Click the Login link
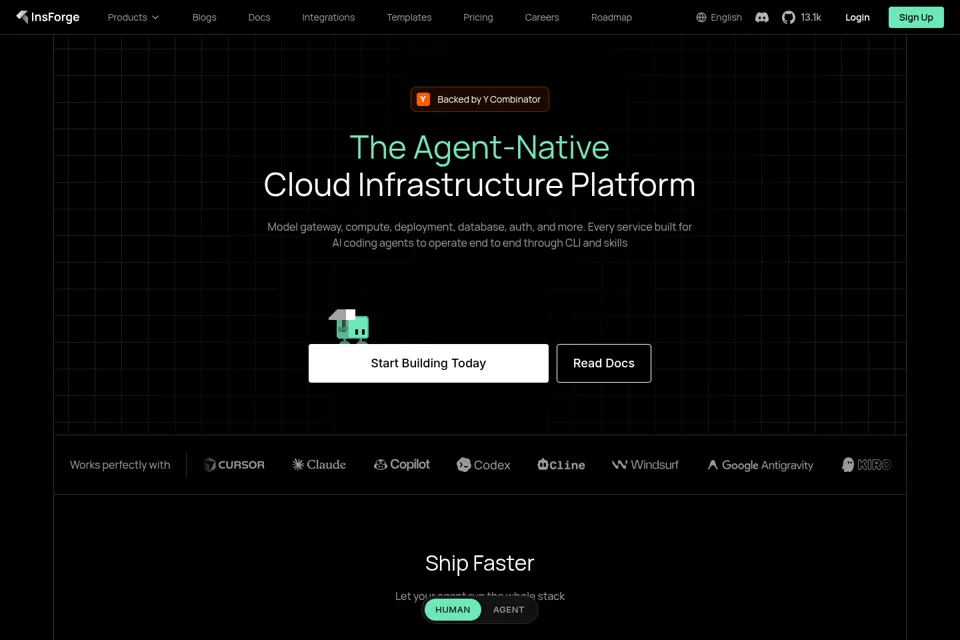 pyautogui.click(x=857, y=17)
